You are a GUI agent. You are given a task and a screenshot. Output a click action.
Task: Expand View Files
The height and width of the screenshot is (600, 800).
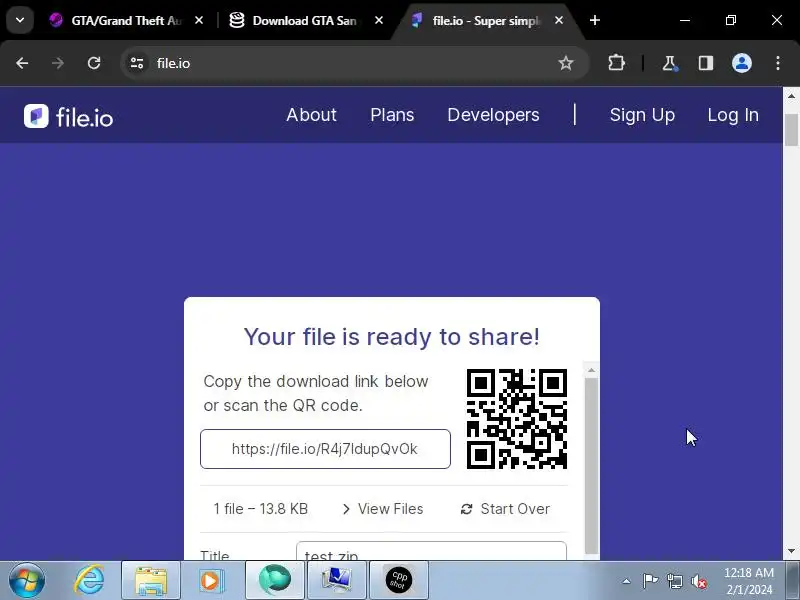pos(383,509)
